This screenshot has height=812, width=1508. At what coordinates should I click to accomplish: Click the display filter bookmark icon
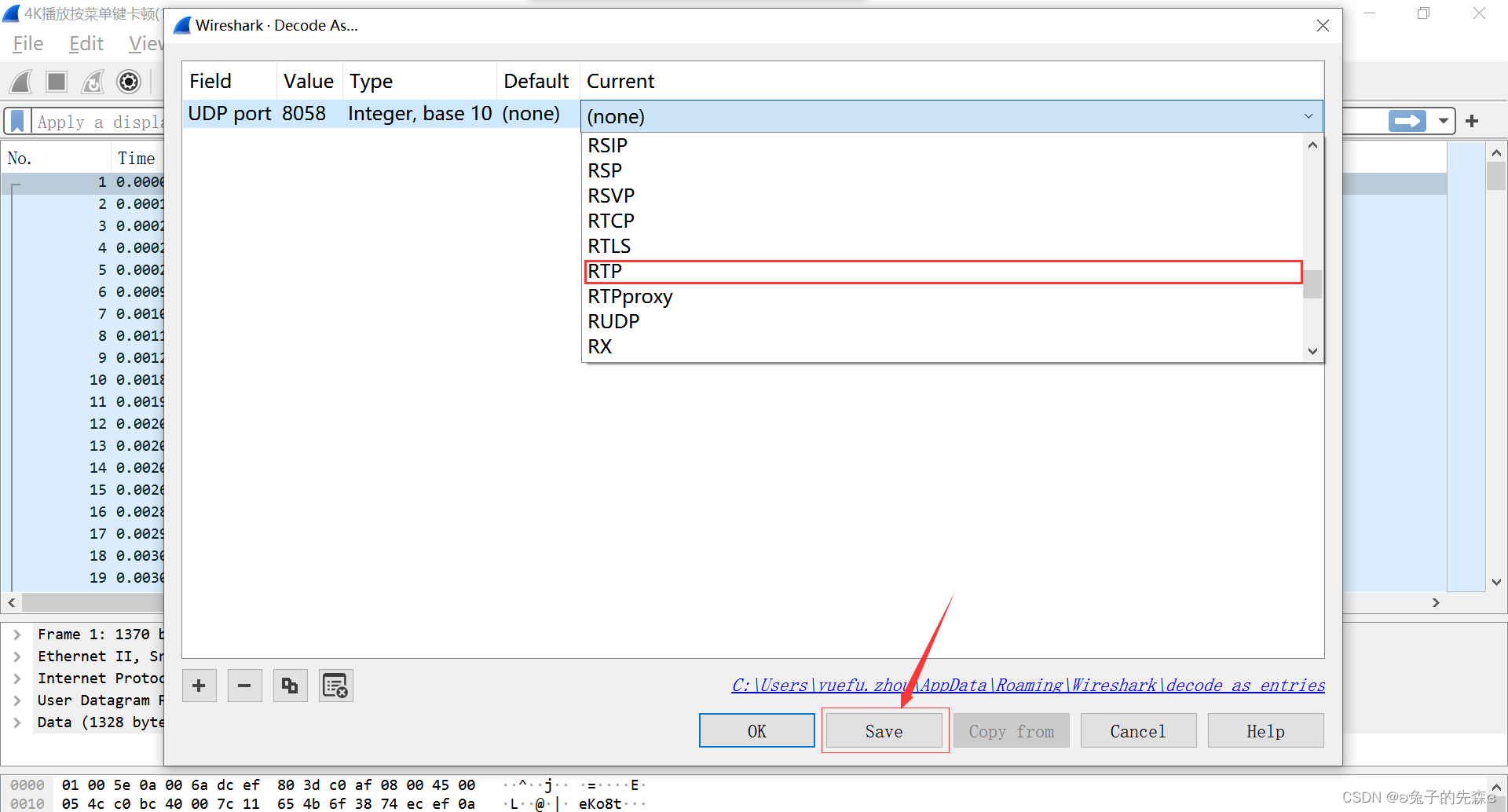point(17,122)
